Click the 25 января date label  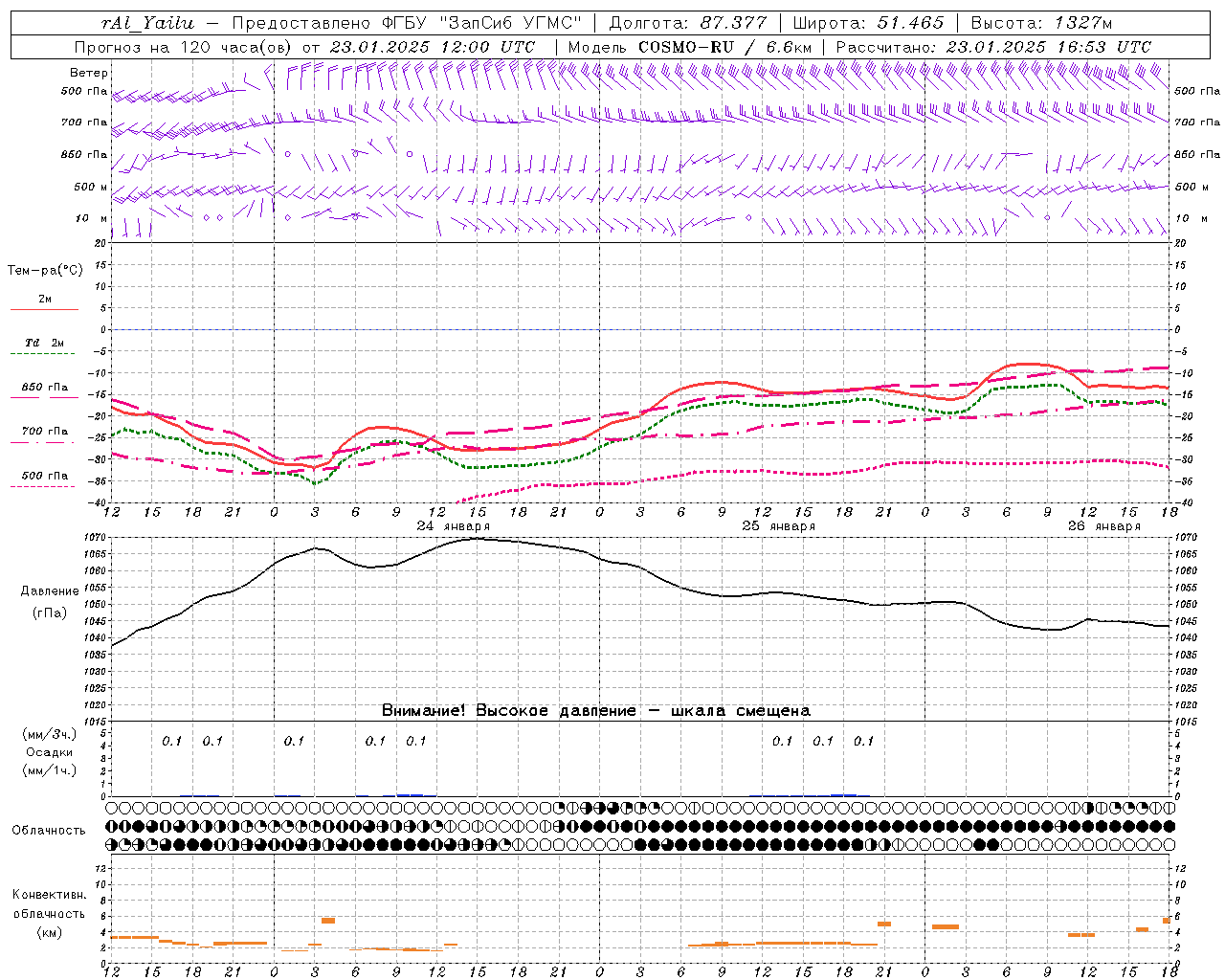(778, 526)
